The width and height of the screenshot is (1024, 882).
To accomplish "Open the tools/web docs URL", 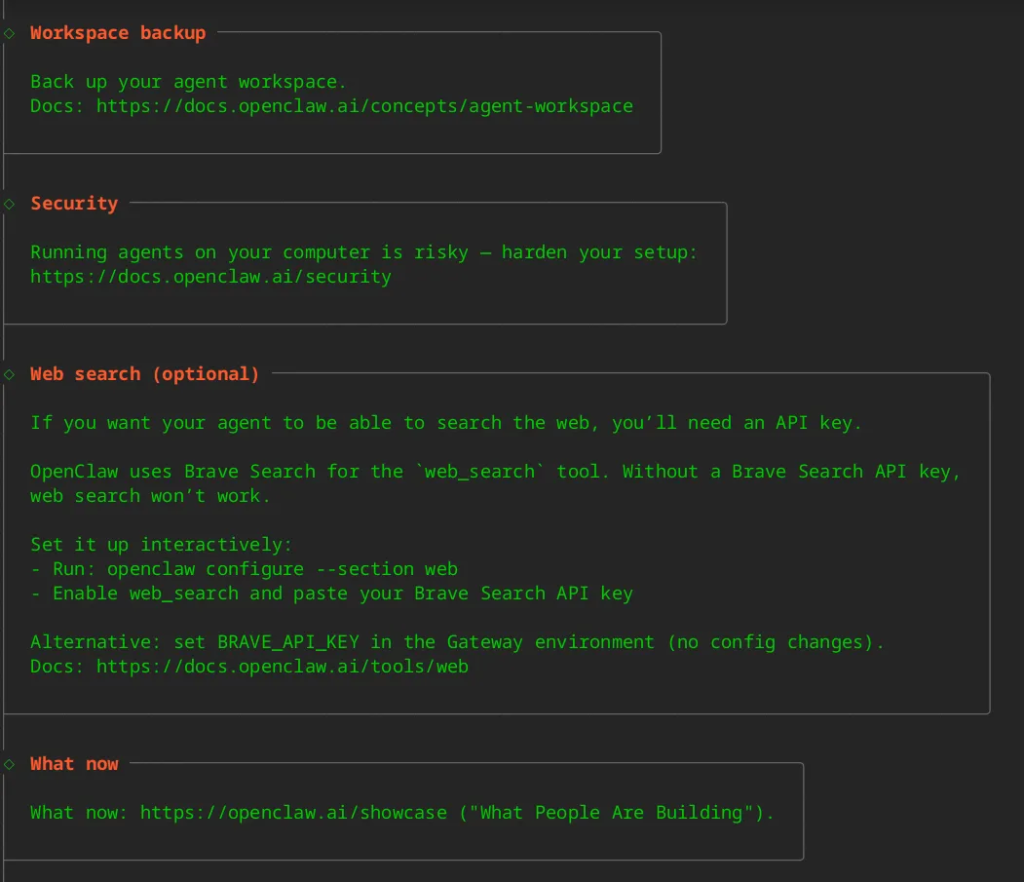I will pyautogui.click(x=282, y=666).
